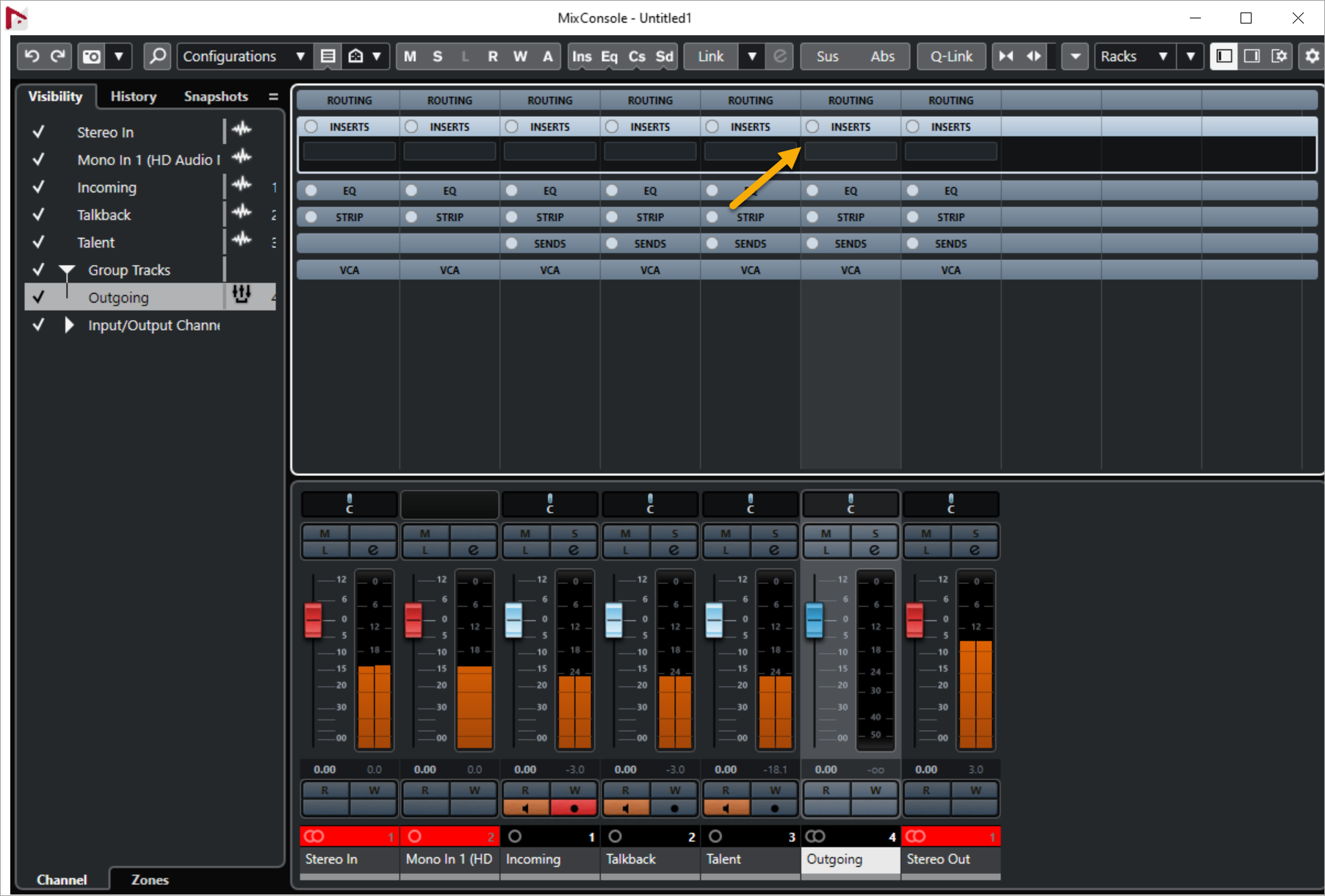Click the narrow channels width icon
The height and width of the screenshot is (896, 1325).
coord(1006,57)
